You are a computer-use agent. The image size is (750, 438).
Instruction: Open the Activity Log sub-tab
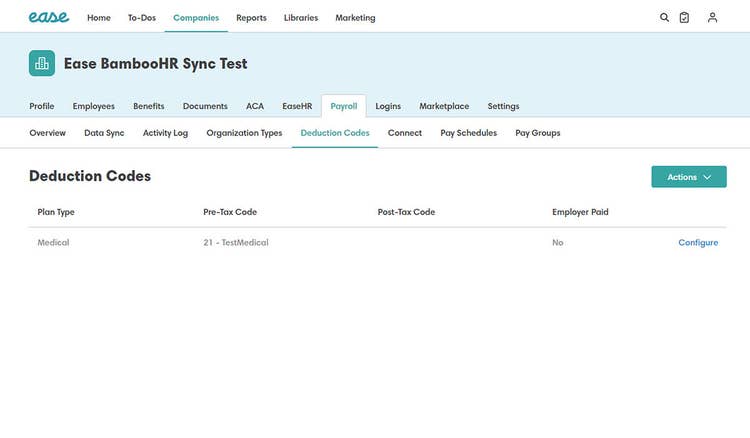coord(165,133)
